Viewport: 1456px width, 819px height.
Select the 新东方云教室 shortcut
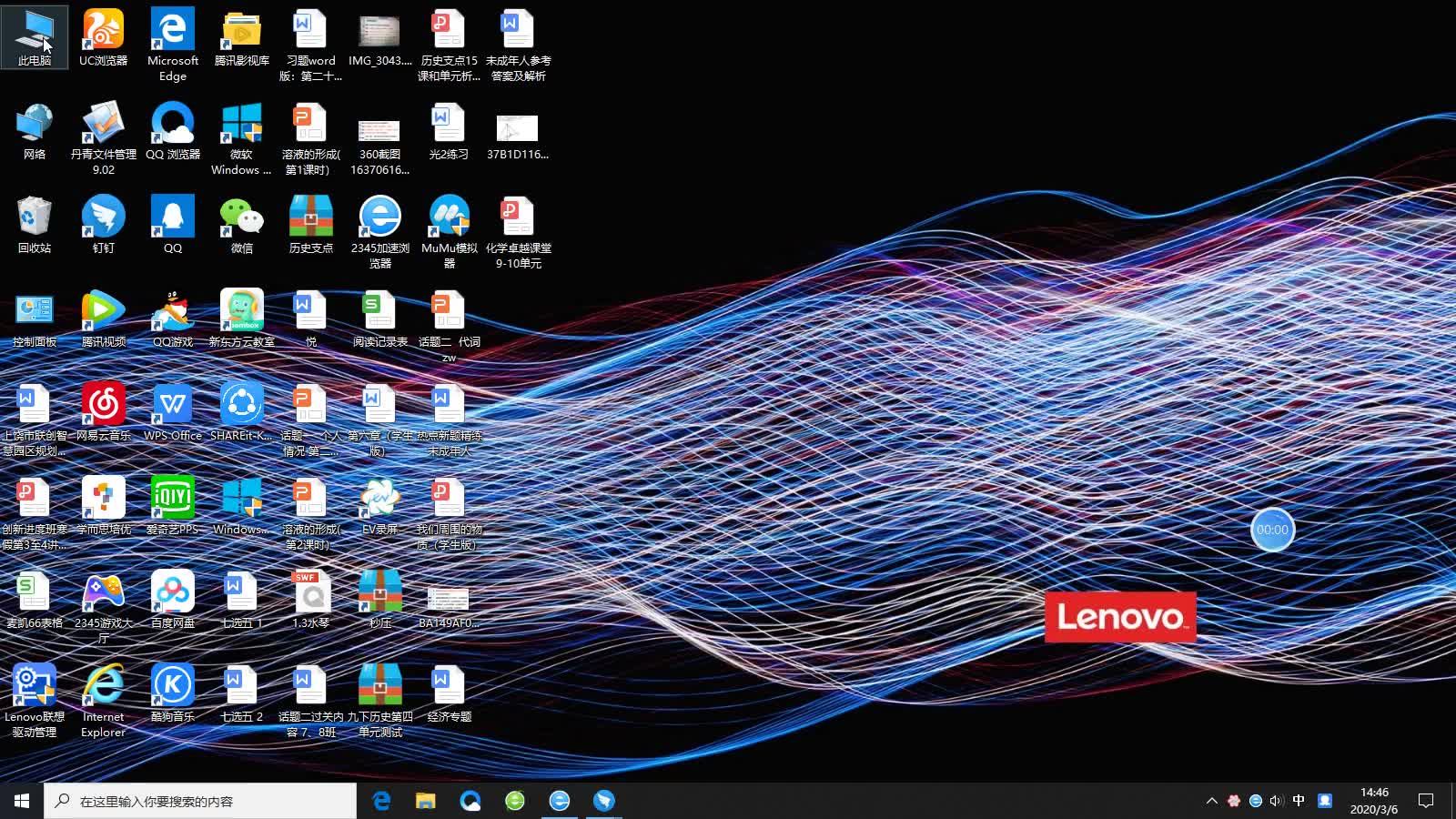[242, 318]
